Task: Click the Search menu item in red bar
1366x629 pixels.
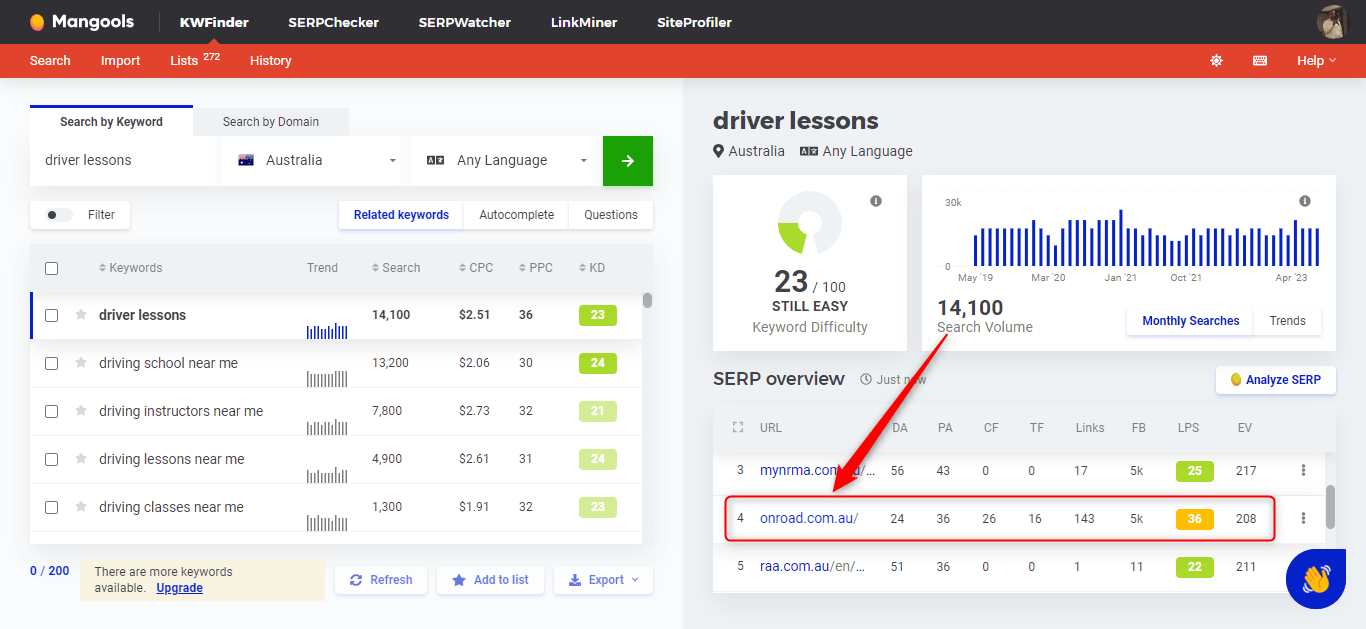Action: (x=50, y=61)
